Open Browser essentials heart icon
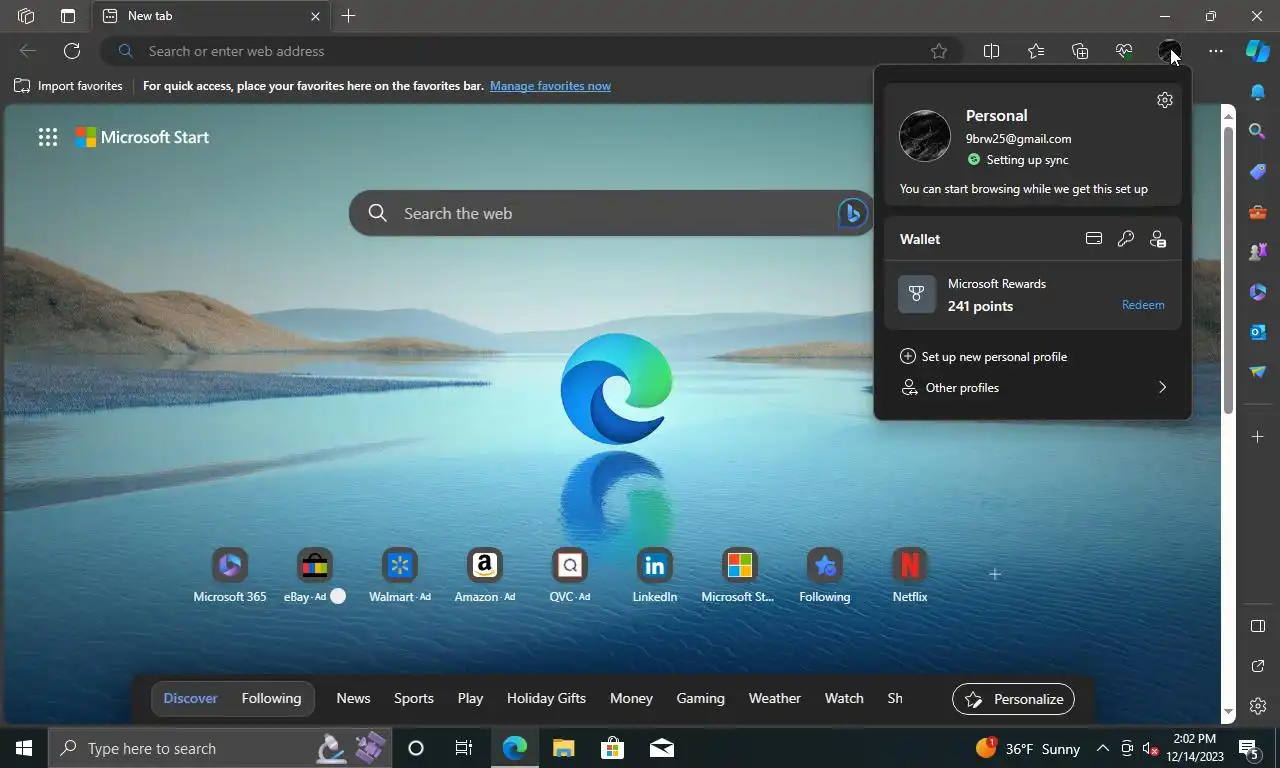 (1124, 51)
